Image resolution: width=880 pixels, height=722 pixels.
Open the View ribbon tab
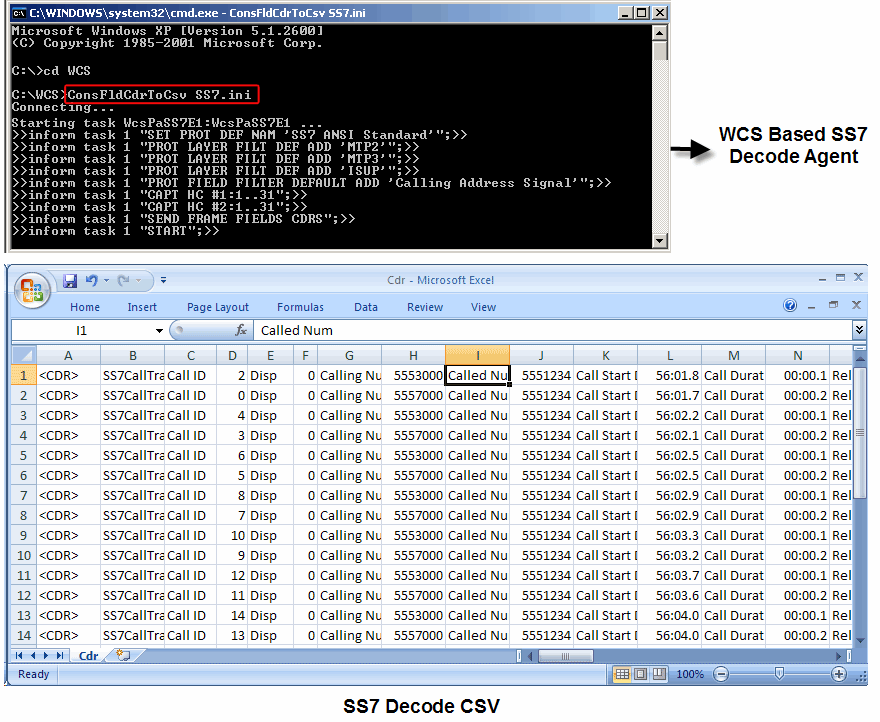coord(483,307)
